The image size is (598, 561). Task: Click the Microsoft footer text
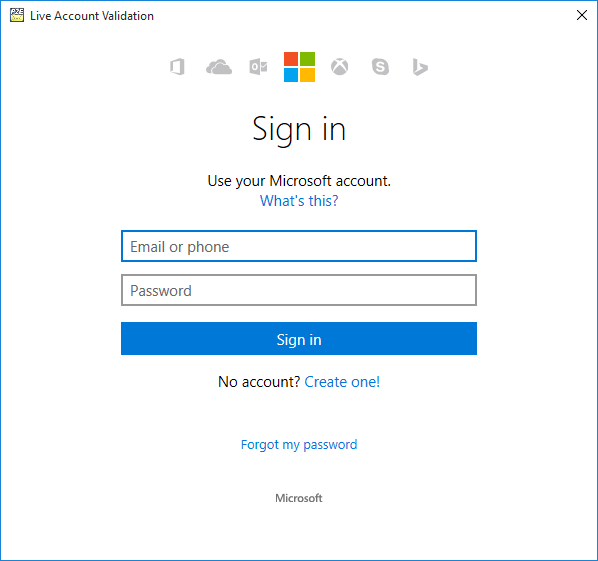(x=299, y=498)
